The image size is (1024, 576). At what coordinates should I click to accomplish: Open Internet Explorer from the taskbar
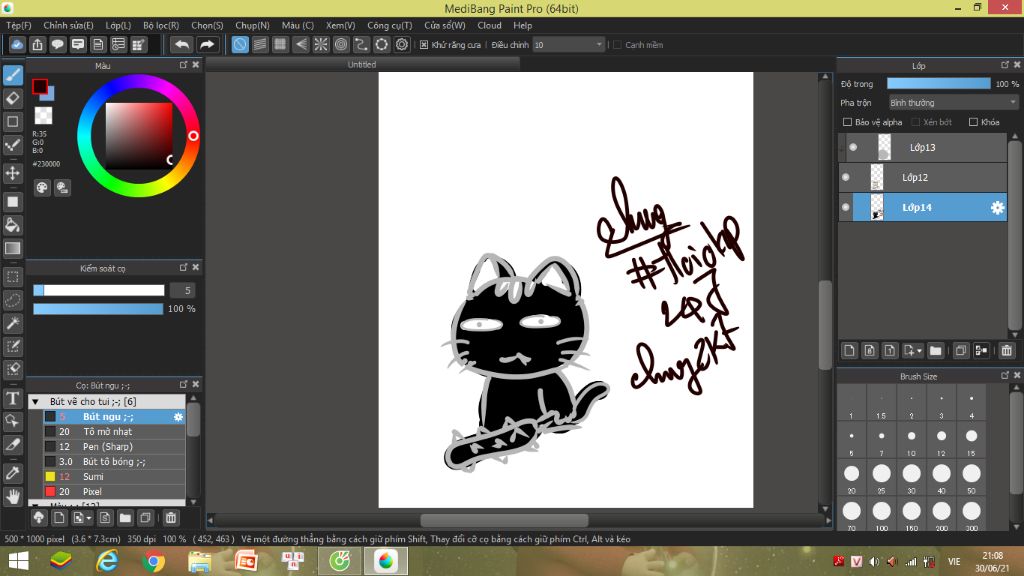pyautogui.click(x=107, y=561)
